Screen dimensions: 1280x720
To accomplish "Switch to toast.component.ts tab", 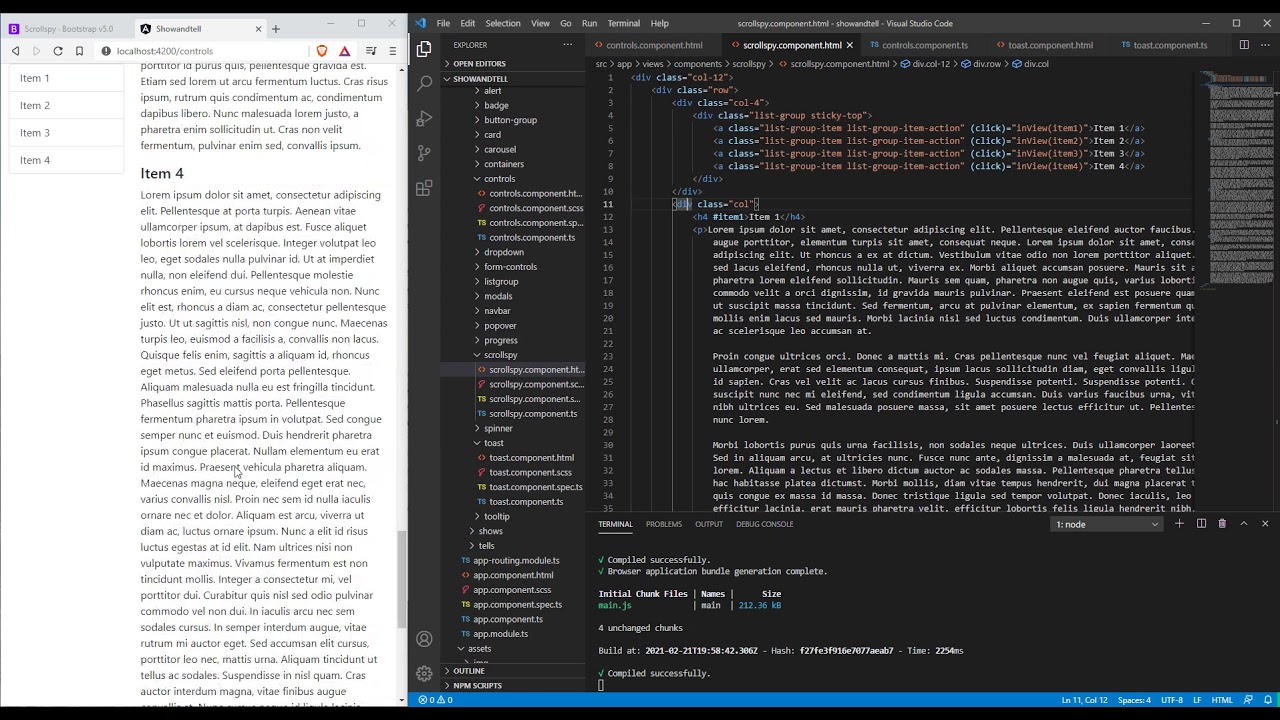I will click(1170, 45).
